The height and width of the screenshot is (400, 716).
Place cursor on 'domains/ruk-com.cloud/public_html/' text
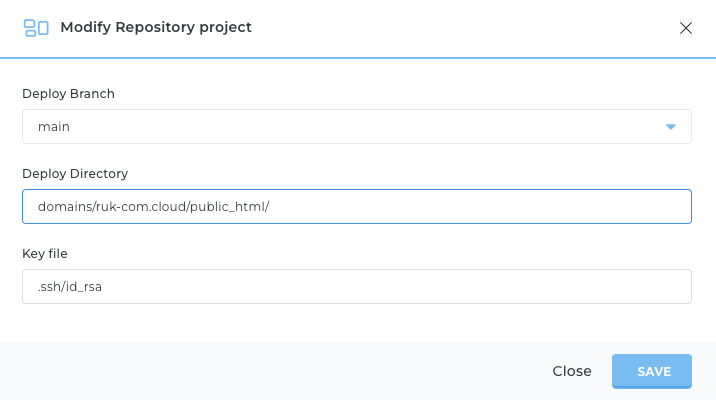click(153, 207)
